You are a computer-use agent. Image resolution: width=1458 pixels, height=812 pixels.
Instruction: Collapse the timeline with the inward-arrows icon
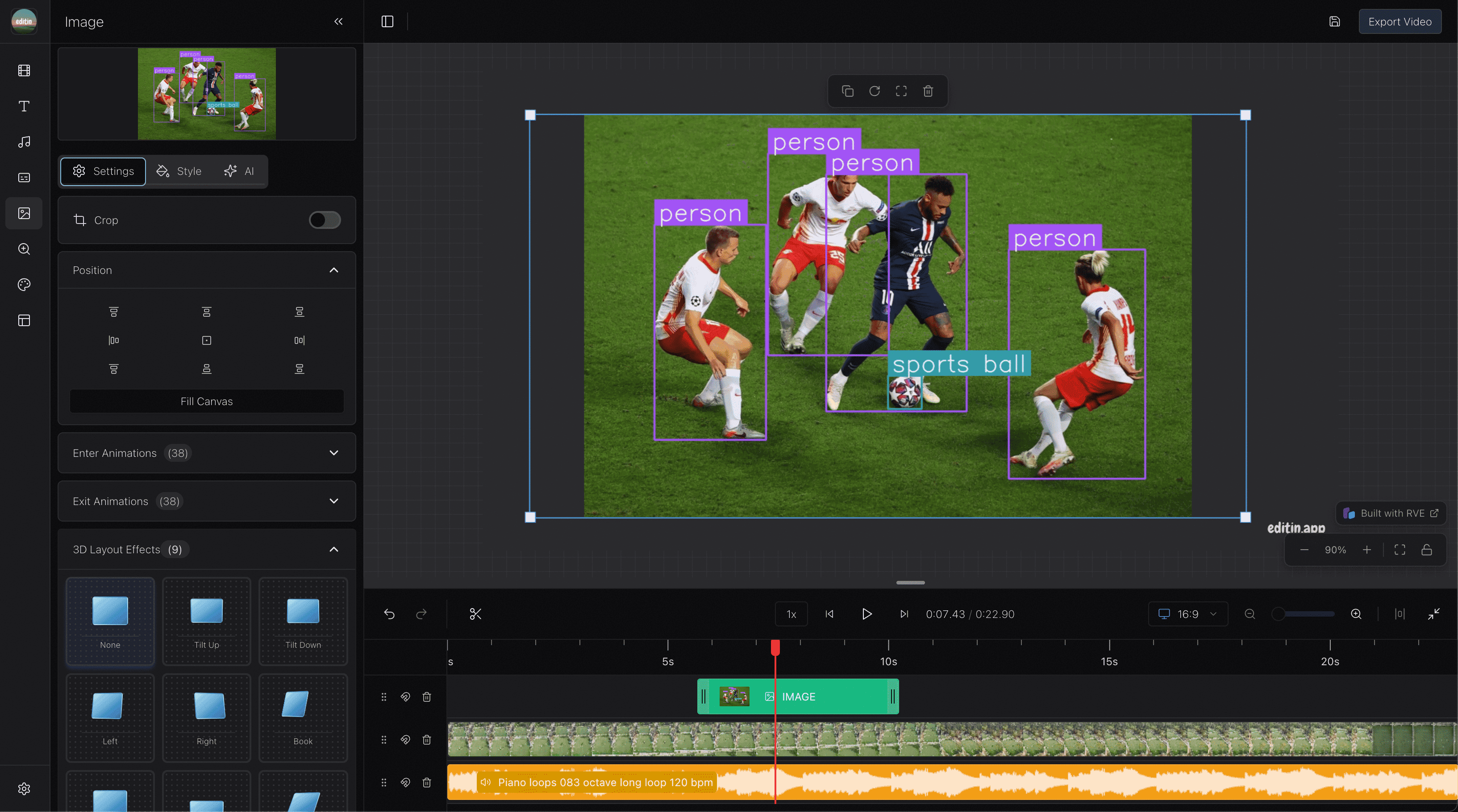1433,614
